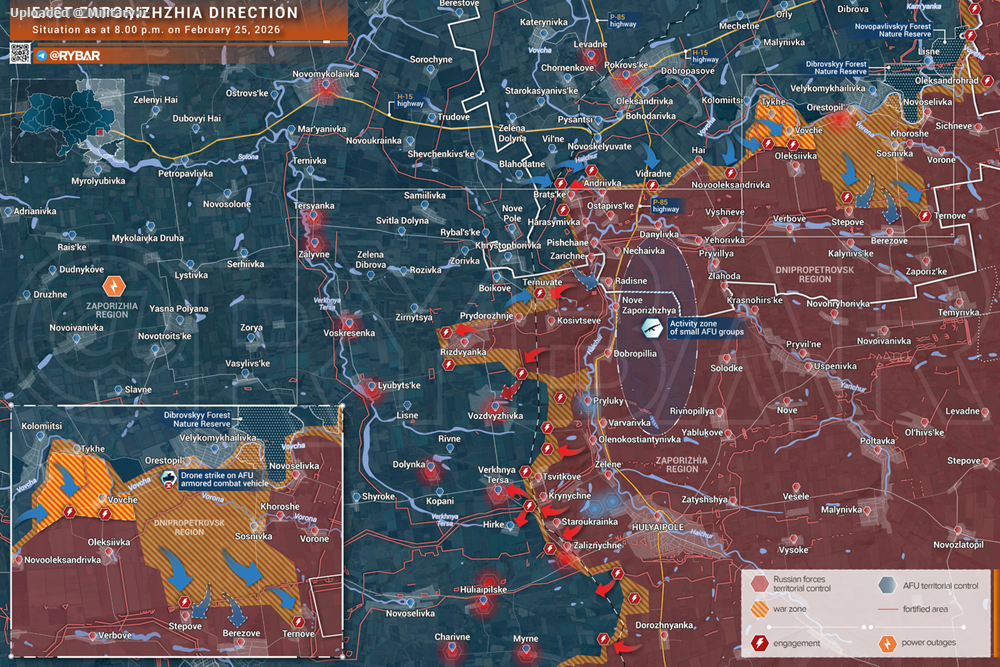
Task: Click the P-85 highway label near Katerynivka
Action: pyautogui.click(x=623, y=20)
